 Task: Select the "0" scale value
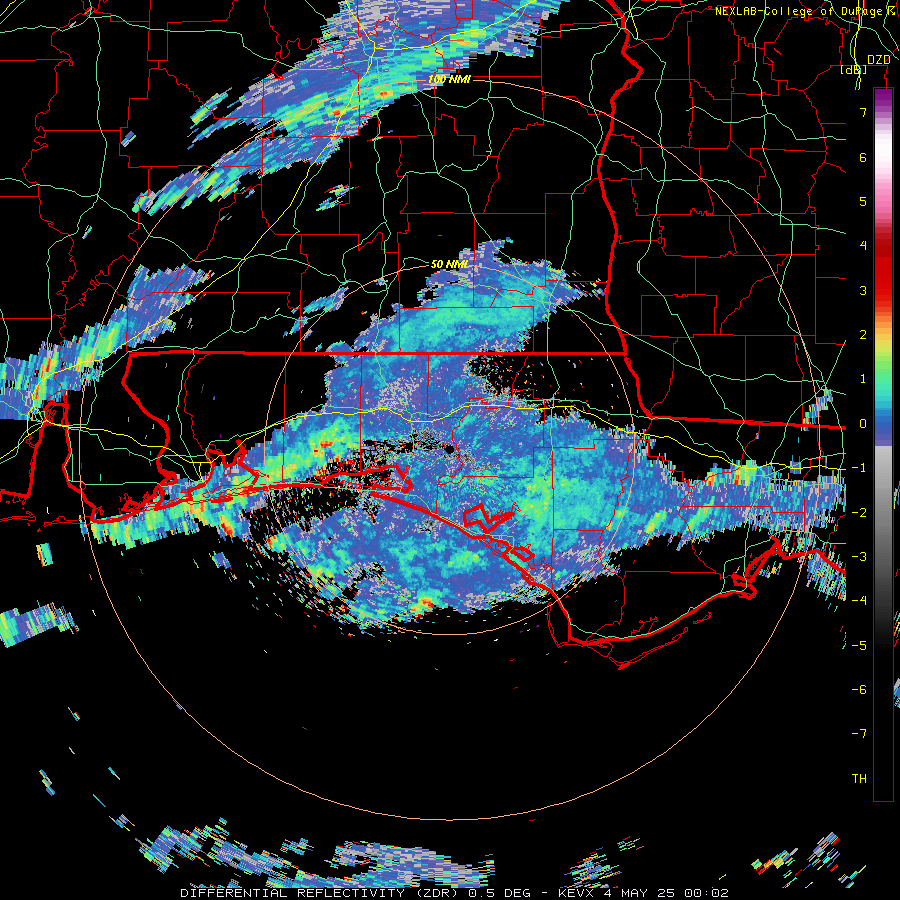coord(863,424)
